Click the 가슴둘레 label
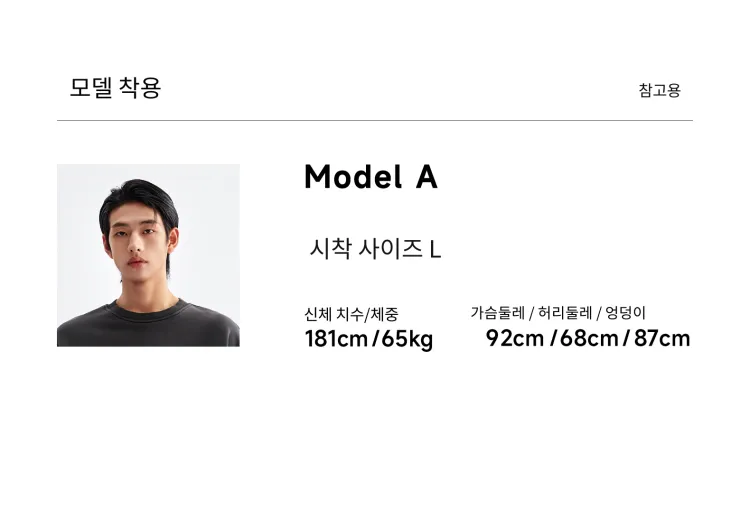Viewport: 750px width, 508px height. click(x=497, y=313)
